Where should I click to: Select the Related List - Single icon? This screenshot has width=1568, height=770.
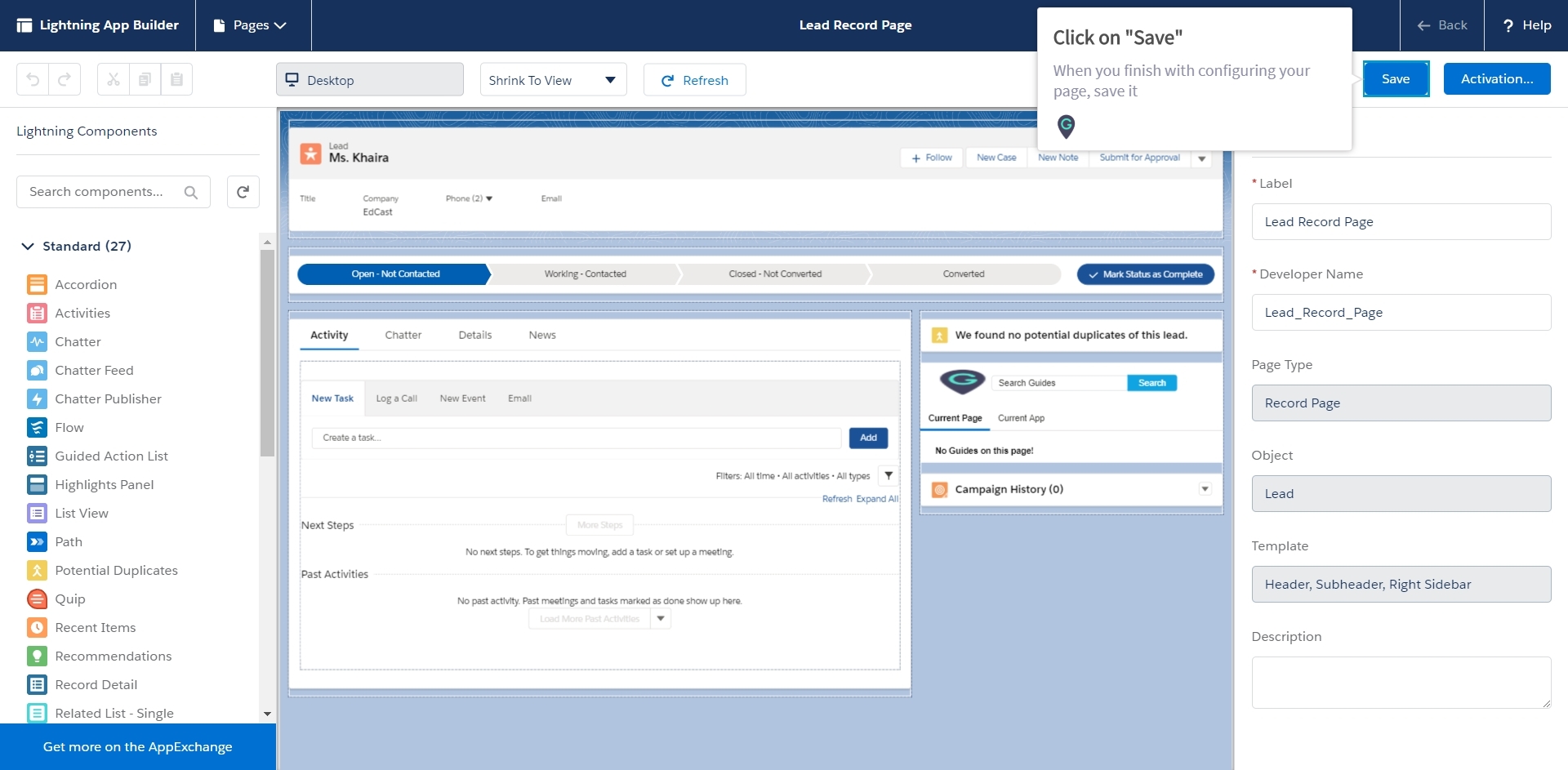pyautogui.click(x=37, y=713)
